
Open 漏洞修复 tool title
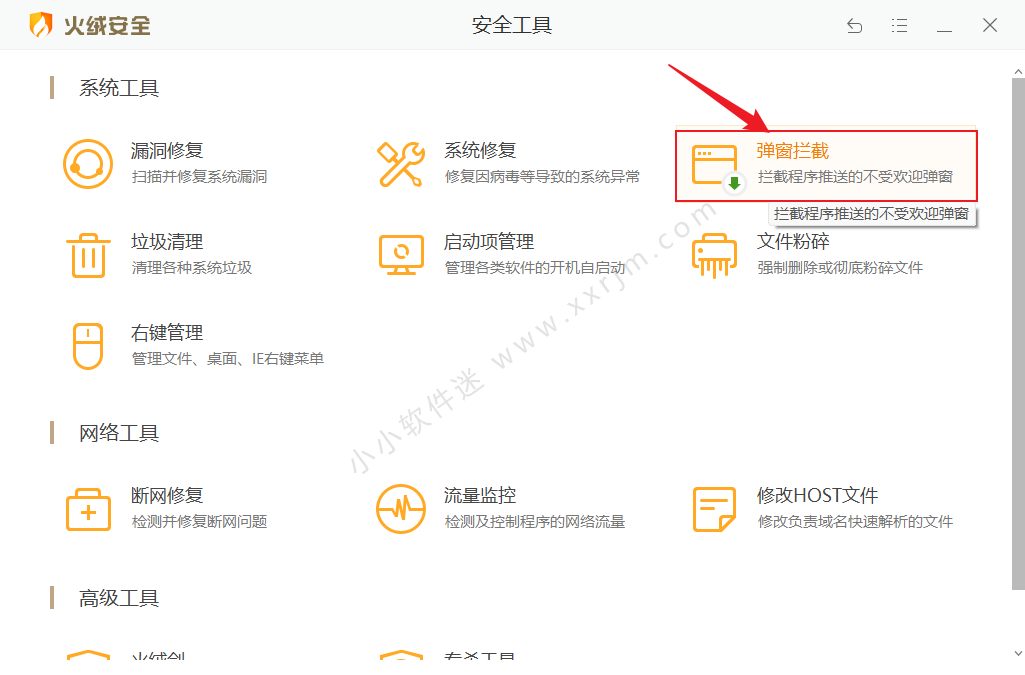(x=167, y=150)
